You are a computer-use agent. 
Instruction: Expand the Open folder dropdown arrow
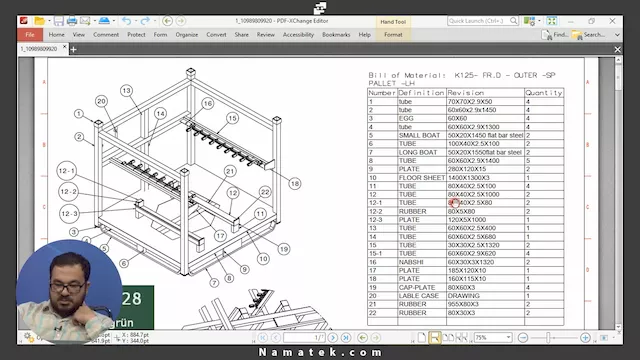click(x=49, y=21)
